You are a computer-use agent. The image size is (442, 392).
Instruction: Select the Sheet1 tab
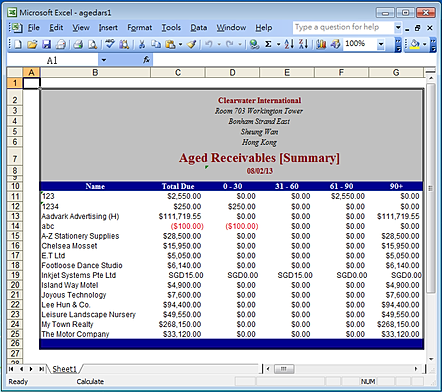point(64,369)
